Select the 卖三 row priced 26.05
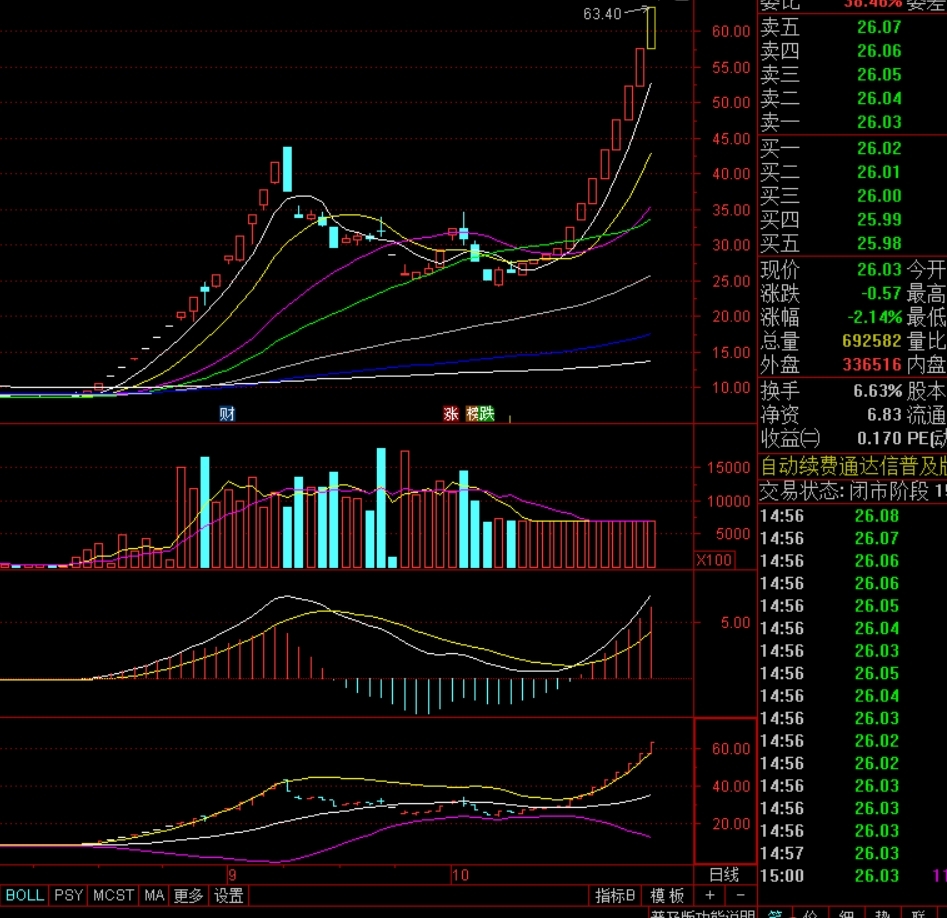This screenshot has height=918, width=947. pyautogui.click(x=852, y=74)
